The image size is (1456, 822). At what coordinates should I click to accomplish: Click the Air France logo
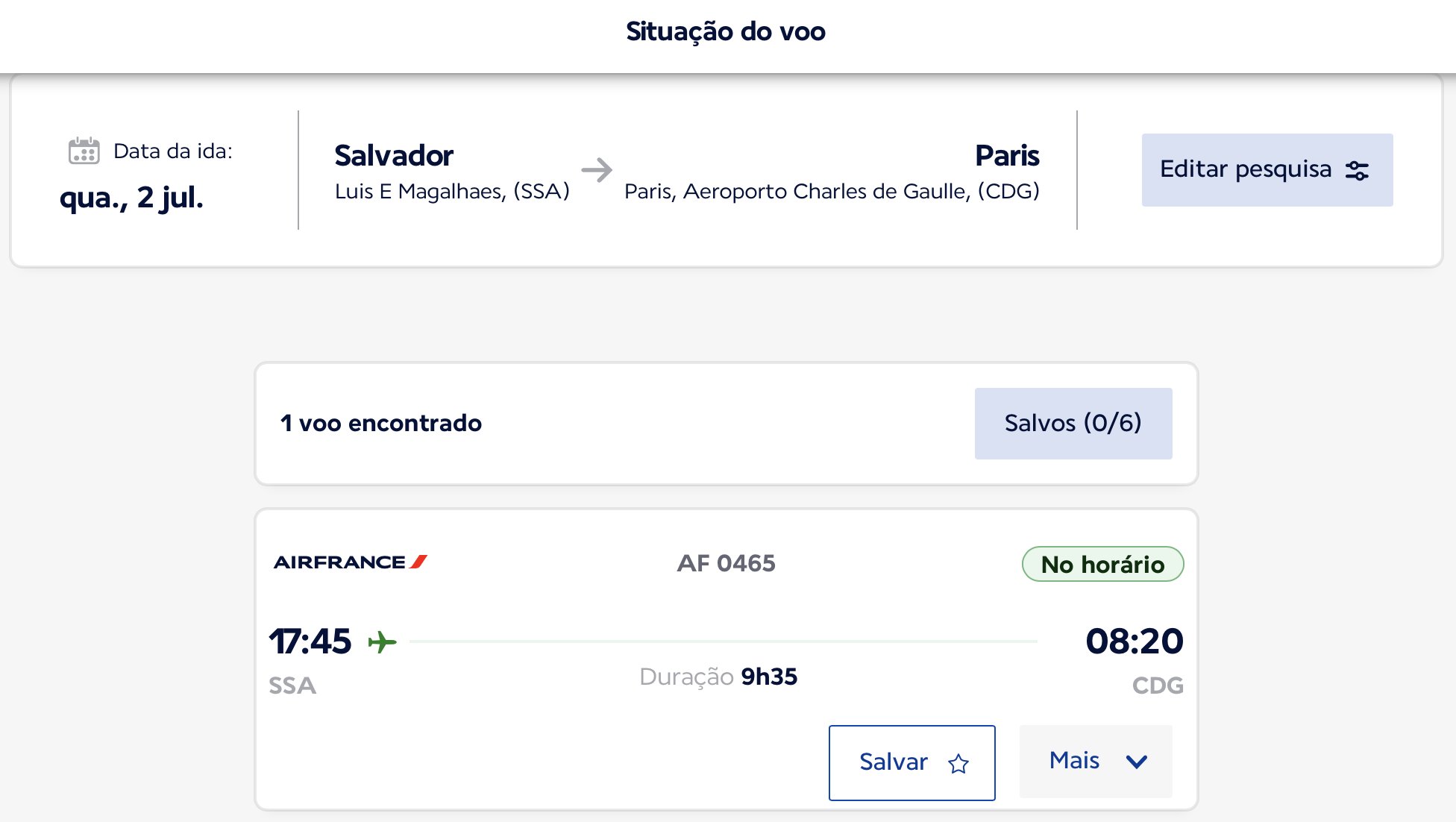point(351,562)
